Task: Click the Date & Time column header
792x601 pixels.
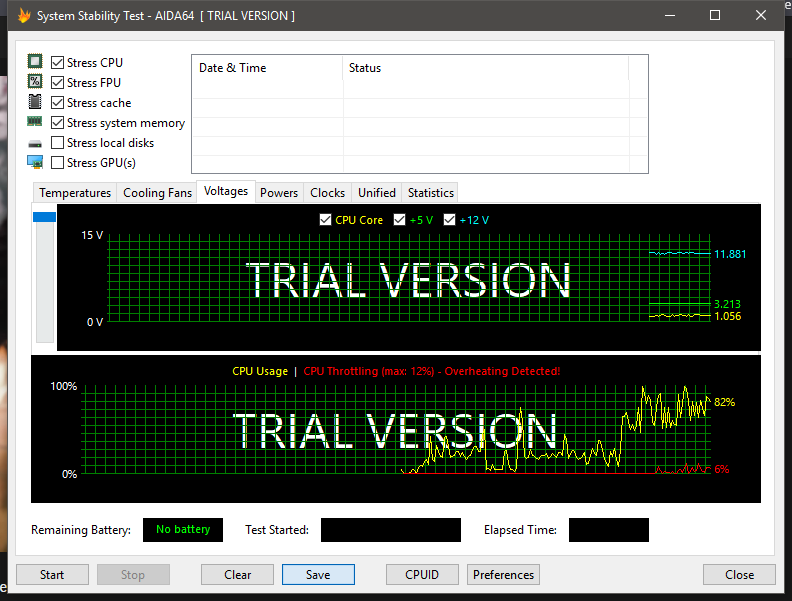Action: [267, 68]
